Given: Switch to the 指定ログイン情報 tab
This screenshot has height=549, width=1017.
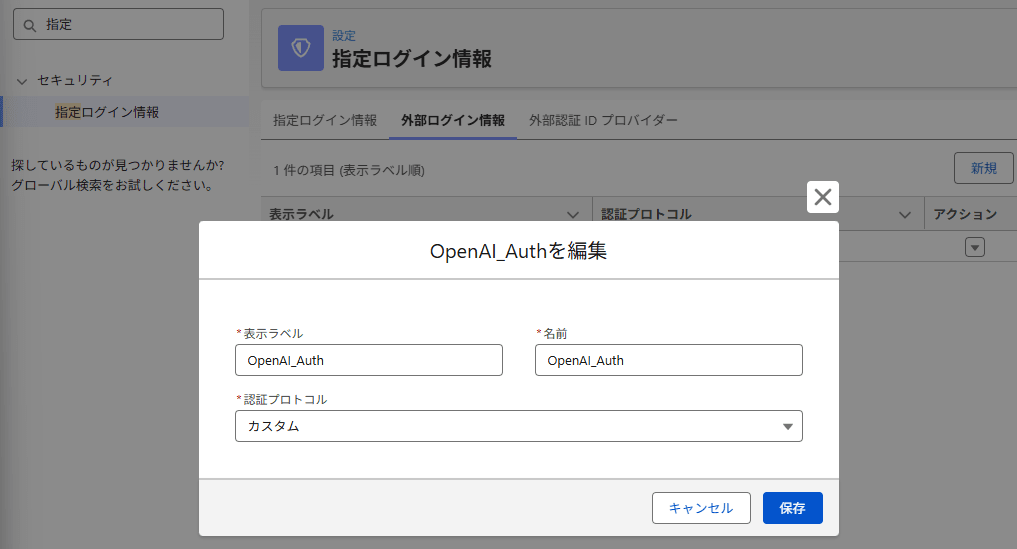Looking at the screenshot, I should [x=325, y=120].
